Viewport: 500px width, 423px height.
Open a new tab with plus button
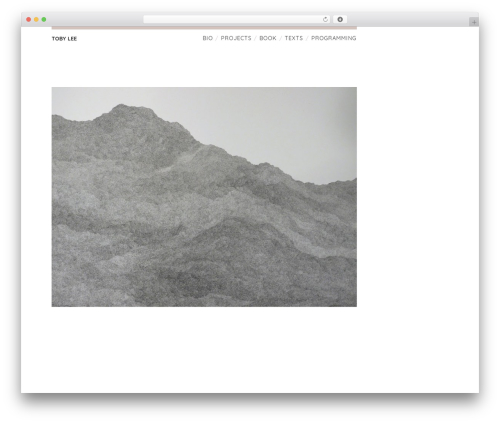[x=474, y=22]
